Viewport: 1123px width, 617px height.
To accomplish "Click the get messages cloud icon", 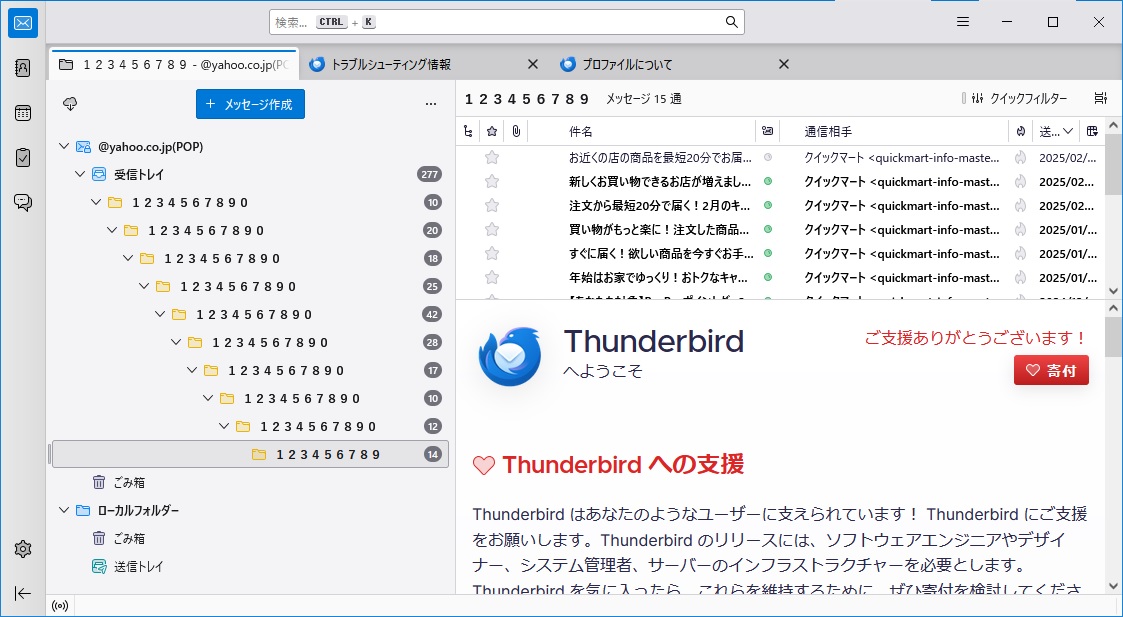I will (x=70, y=104).
